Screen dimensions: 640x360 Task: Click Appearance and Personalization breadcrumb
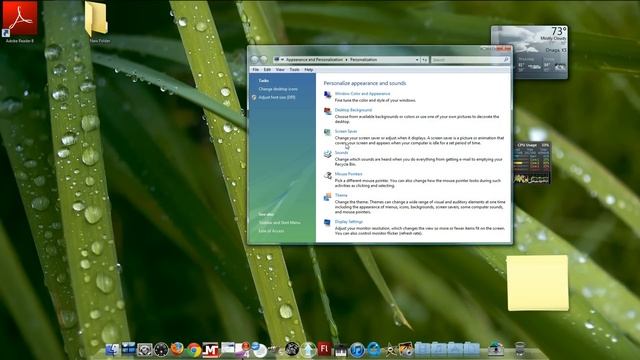(x=314, y=60)
